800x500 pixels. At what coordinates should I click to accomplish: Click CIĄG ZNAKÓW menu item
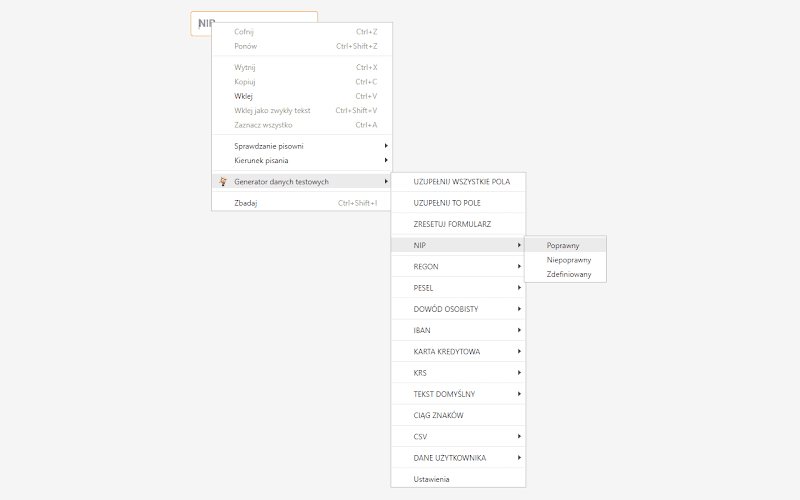tap(458, 415)
